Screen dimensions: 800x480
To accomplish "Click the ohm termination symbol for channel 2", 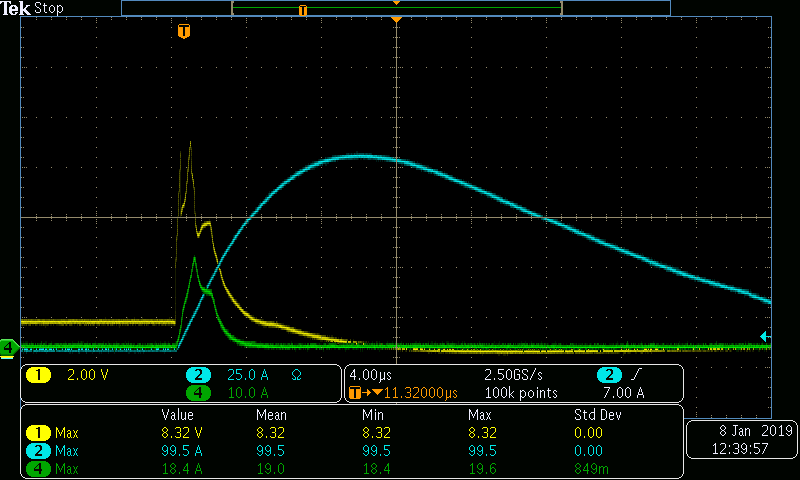I will pos(296,375).
